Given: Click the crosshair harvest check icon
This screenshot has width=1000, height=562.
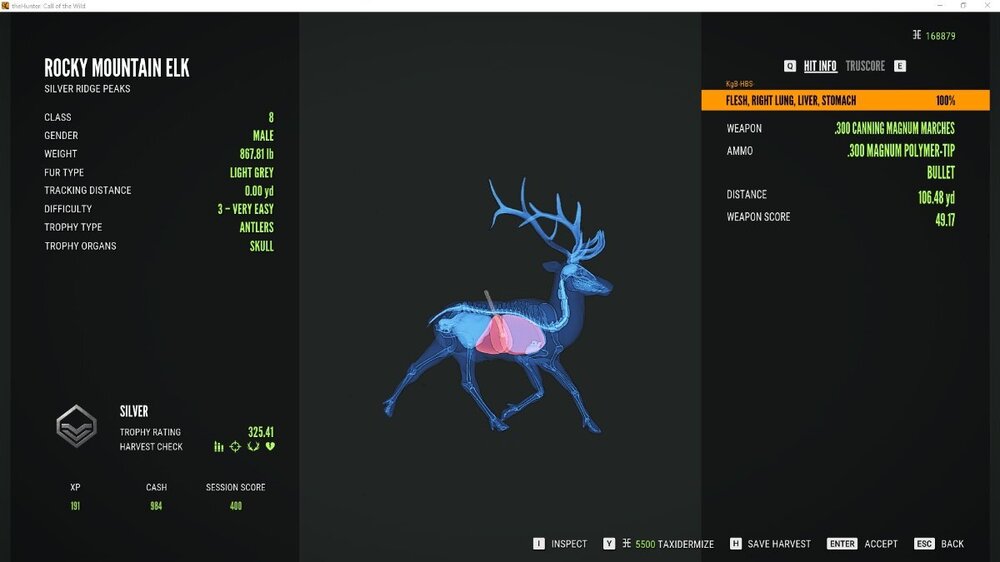Looking at the screenshot, I should (235, 447).
